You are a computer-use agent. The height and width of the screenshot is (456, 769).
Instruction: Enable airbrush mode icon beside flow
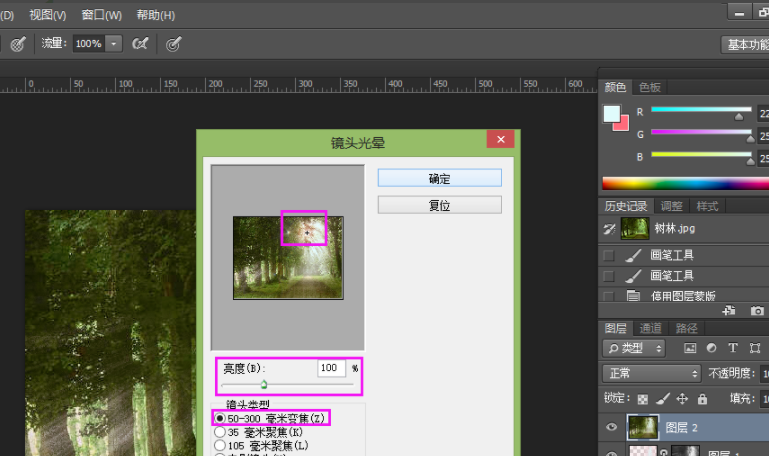(x=141, y=44)
